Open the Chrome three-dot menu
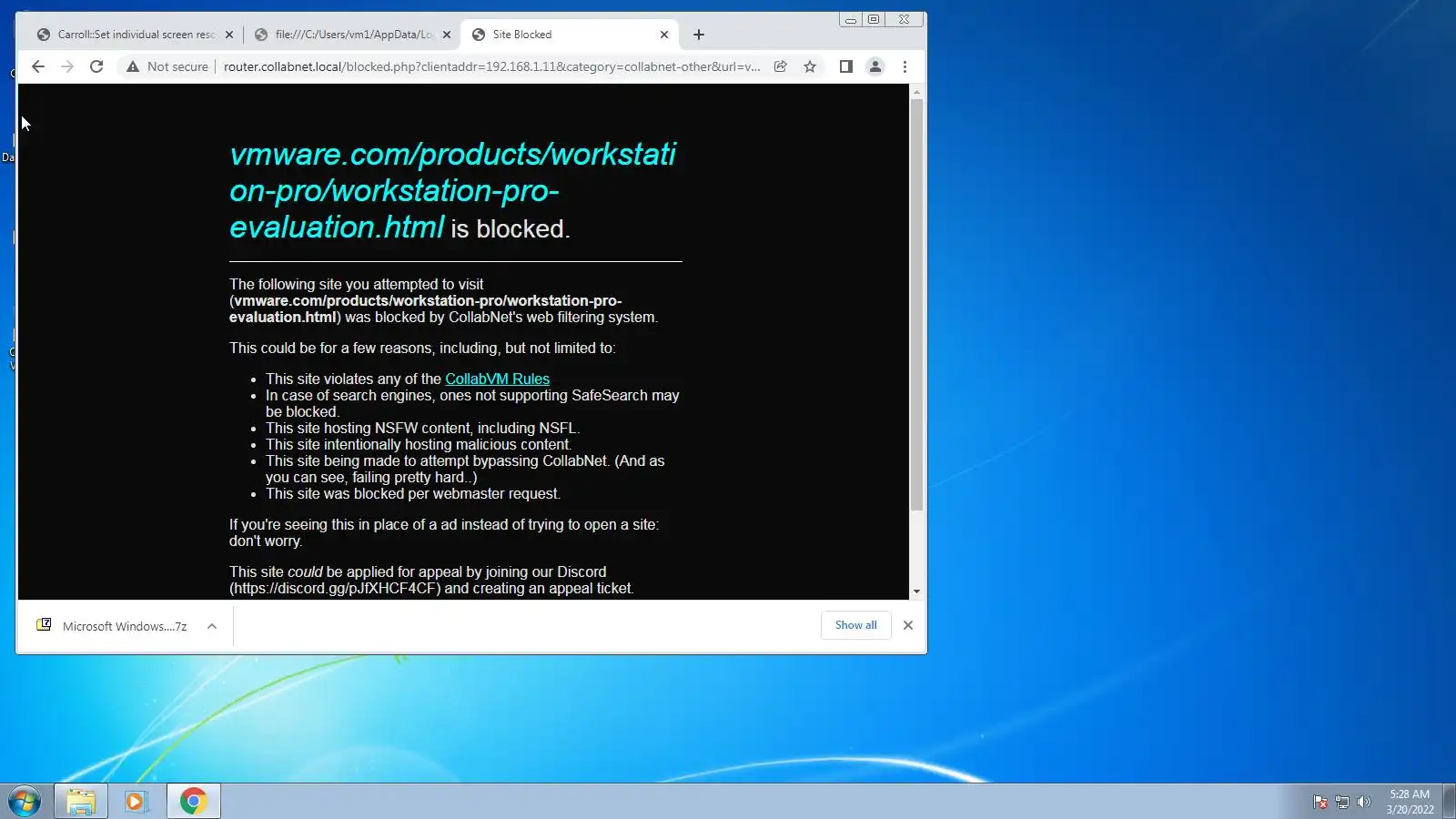 click(905, 66)
